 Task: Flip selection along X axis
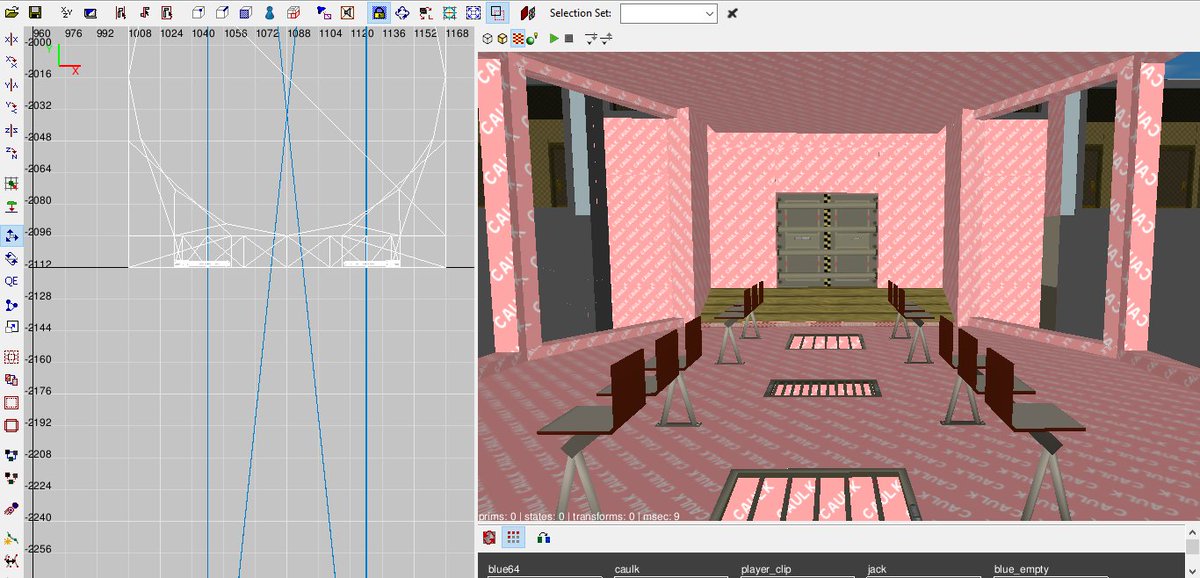click(11, 39)
